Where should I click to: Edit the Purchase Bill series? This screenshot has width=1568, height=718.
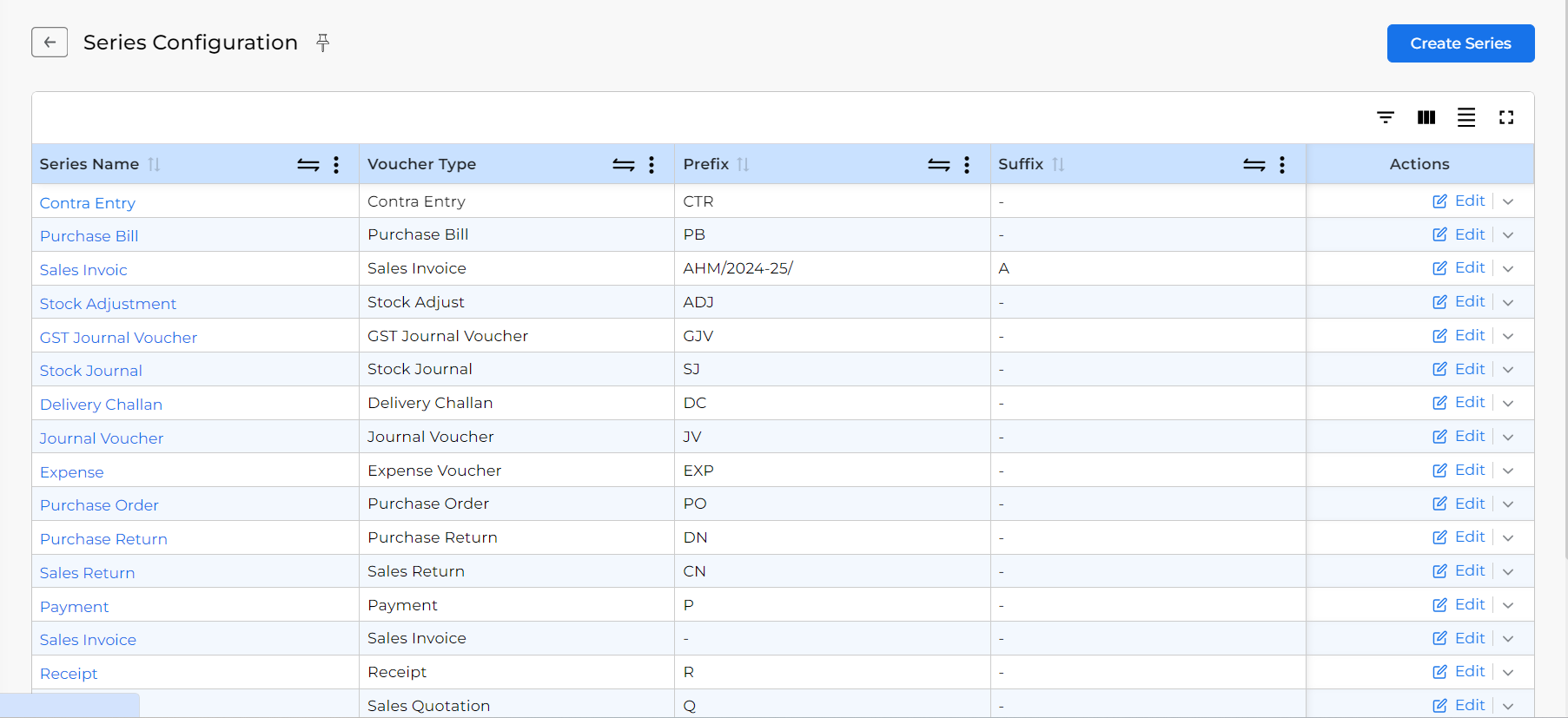(x=1459, y=234)
